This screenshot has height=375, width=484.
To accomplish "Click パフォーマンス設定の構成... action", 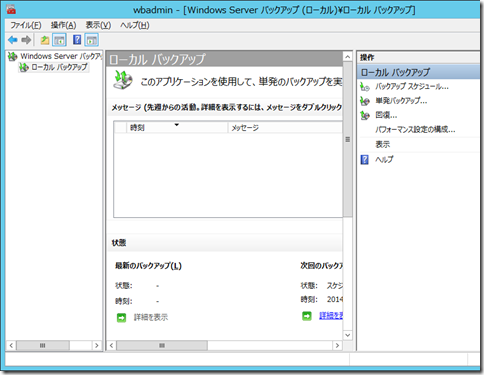I will click(415, 130).
